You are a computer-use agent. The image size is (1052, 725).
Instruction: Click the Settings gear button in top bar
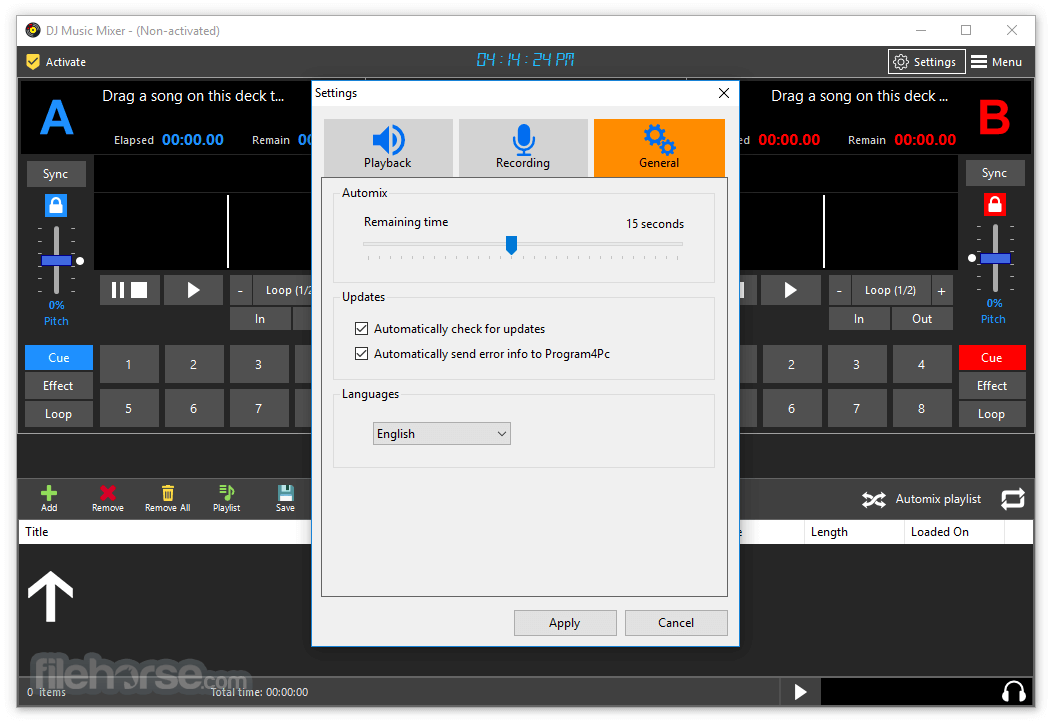(926, 62)
